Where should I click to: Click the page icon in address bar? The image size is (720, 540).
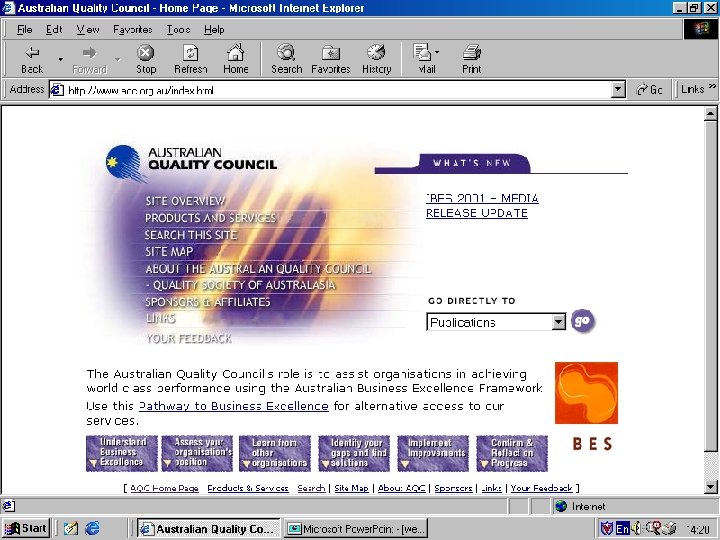click(x=56, y=90)
